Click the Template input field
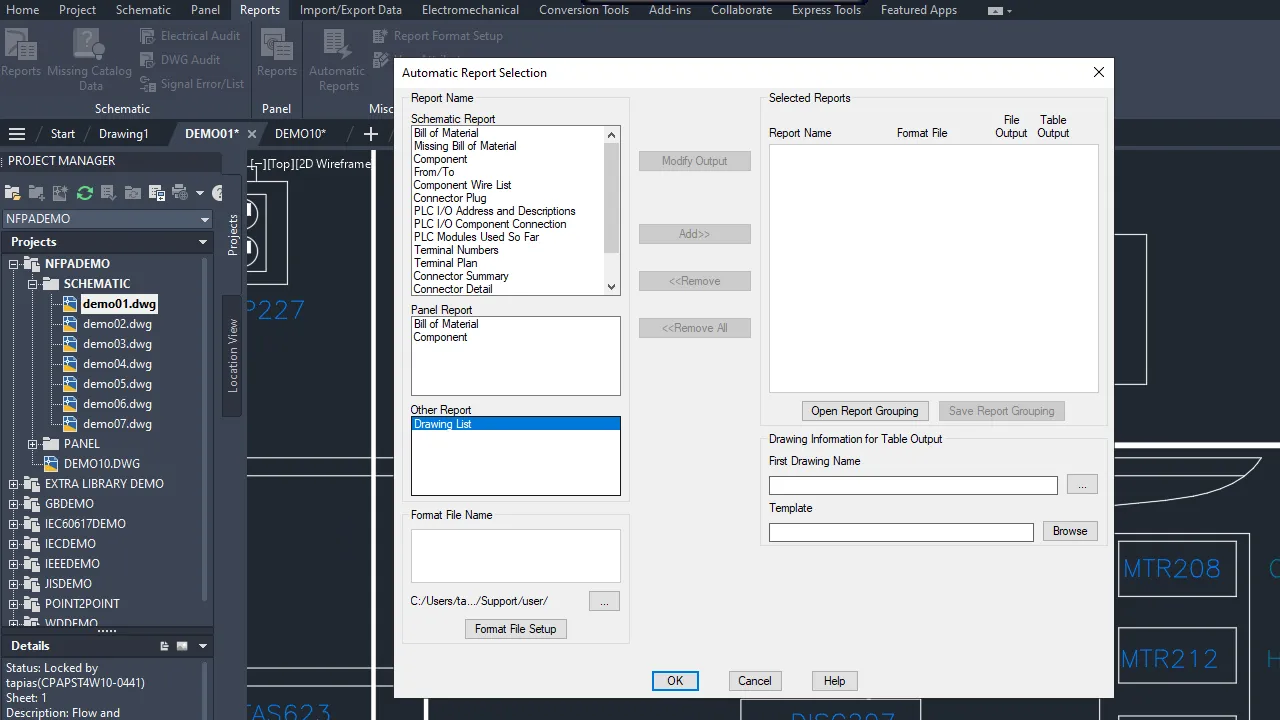 900,532
